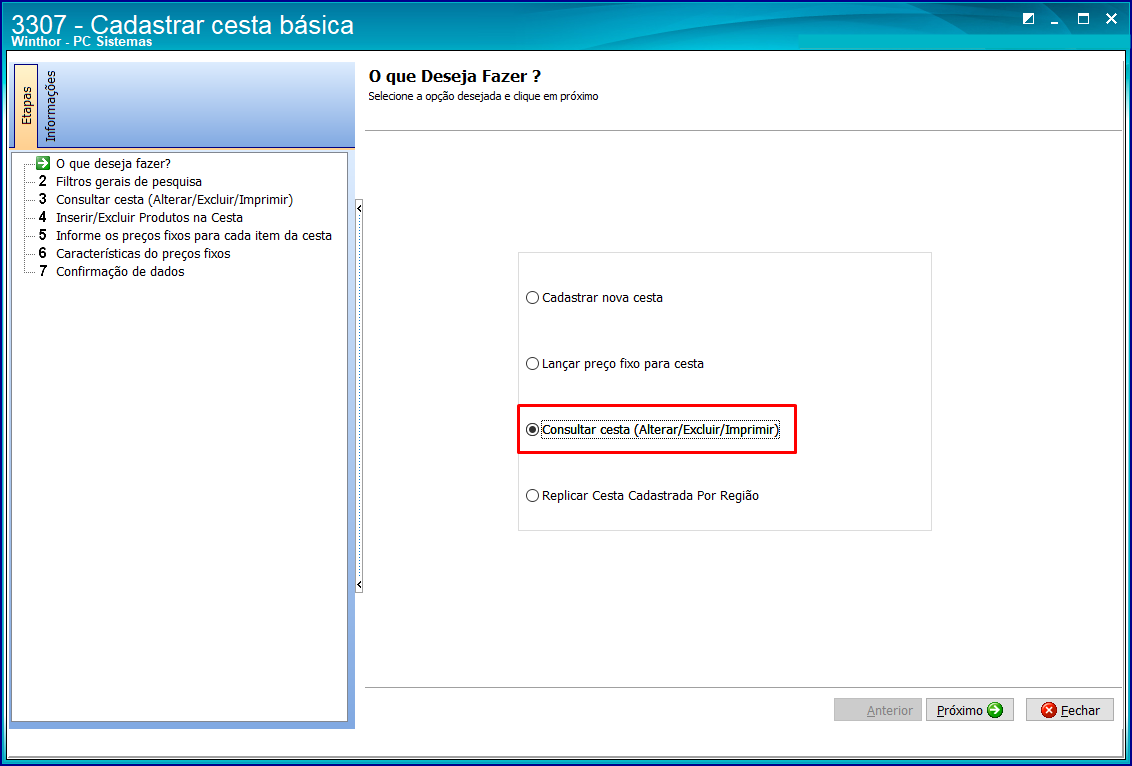Click the title 3307 - Cadastrar cesta básica
The height and width of the screenshot is (766, 1132).
[x=183, y=24]
